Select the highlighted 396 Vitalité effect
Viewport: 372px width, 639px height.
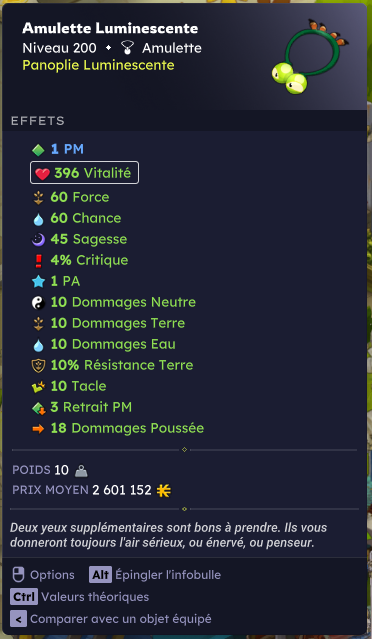tap(84, 173)
